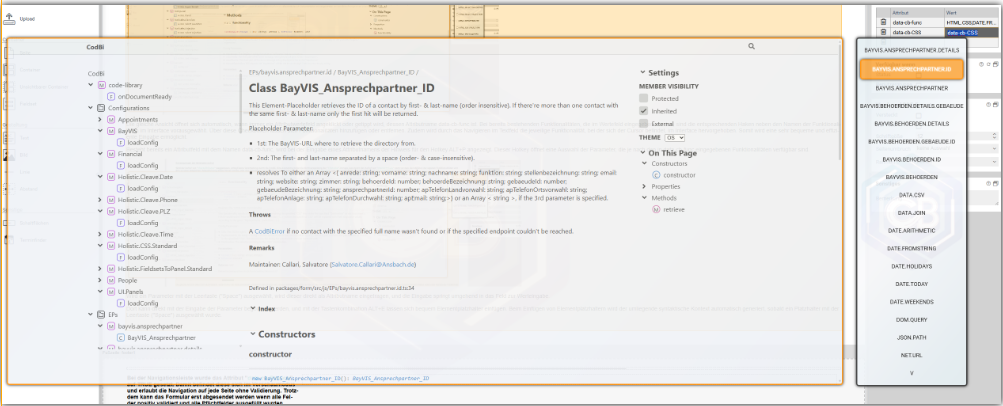Click the Configurations folder icon
Screen dimensions: 1003x406
[x=100, y=107]
